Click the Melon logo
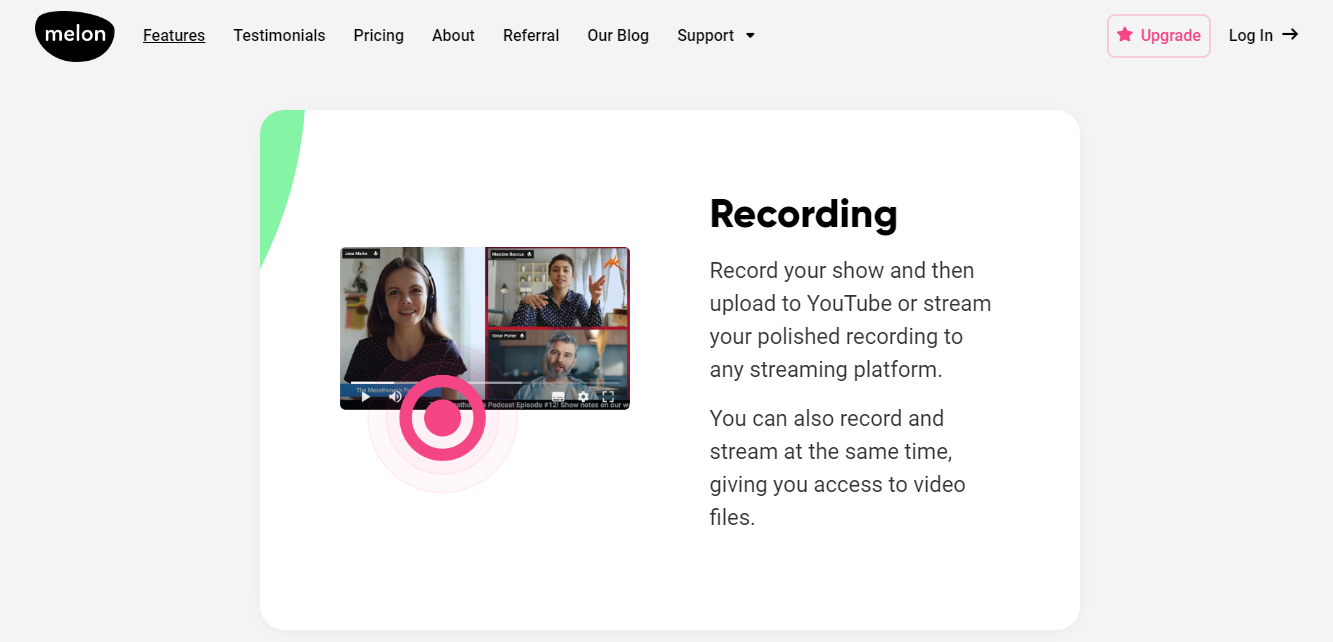 coord(75,36)
